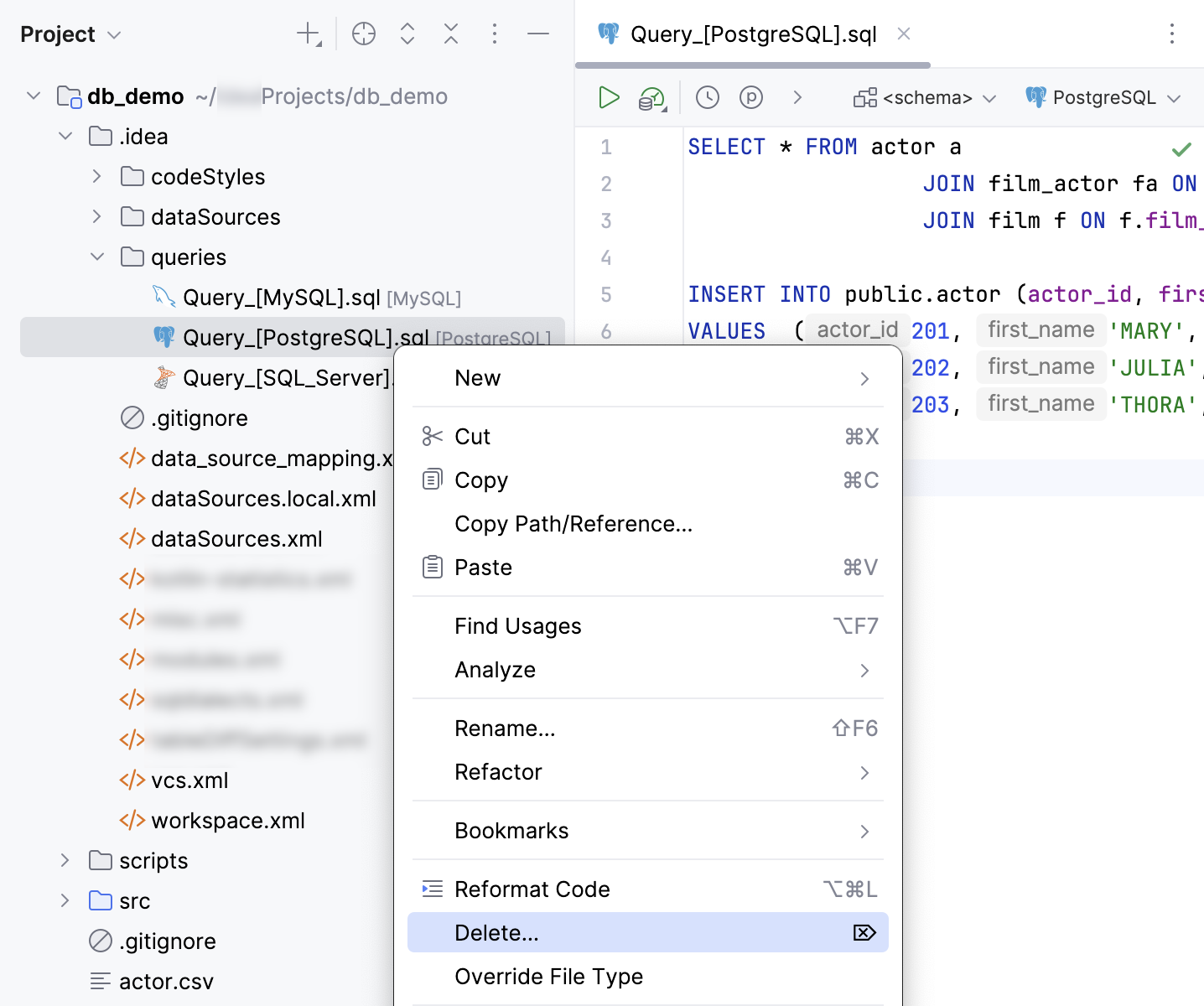The image size is (1204, 1006).
Task: Click the Reformat Code icon in context menu
Action: (433, 889)
